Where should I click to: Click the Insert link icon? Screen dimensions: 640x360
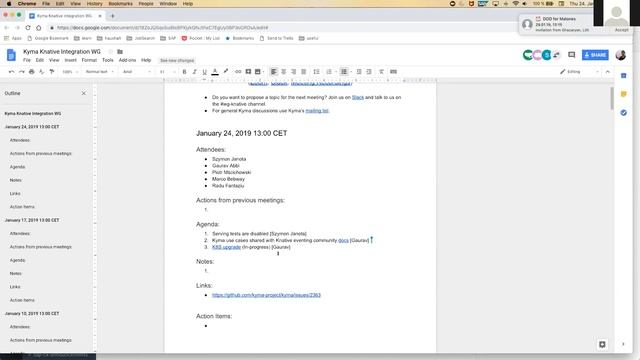tap(238, 72)
